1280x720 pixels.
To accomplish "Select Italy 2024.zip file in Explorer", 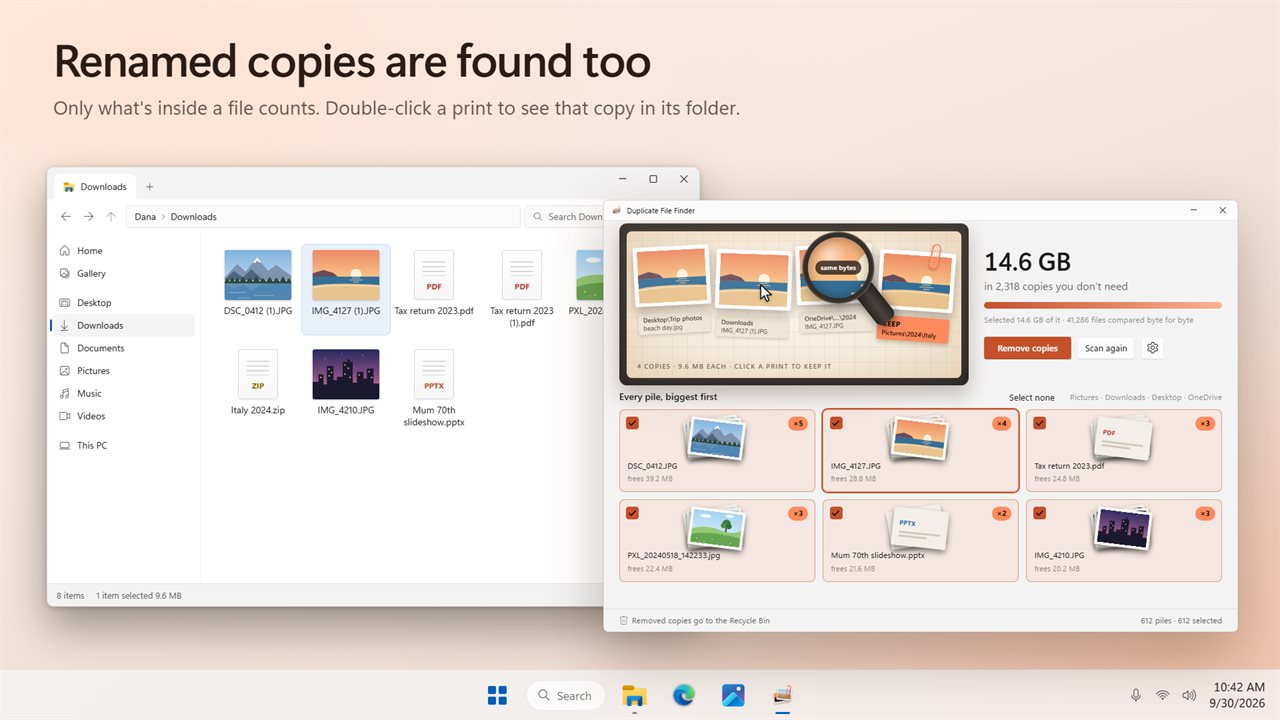I will pos(258,383).
